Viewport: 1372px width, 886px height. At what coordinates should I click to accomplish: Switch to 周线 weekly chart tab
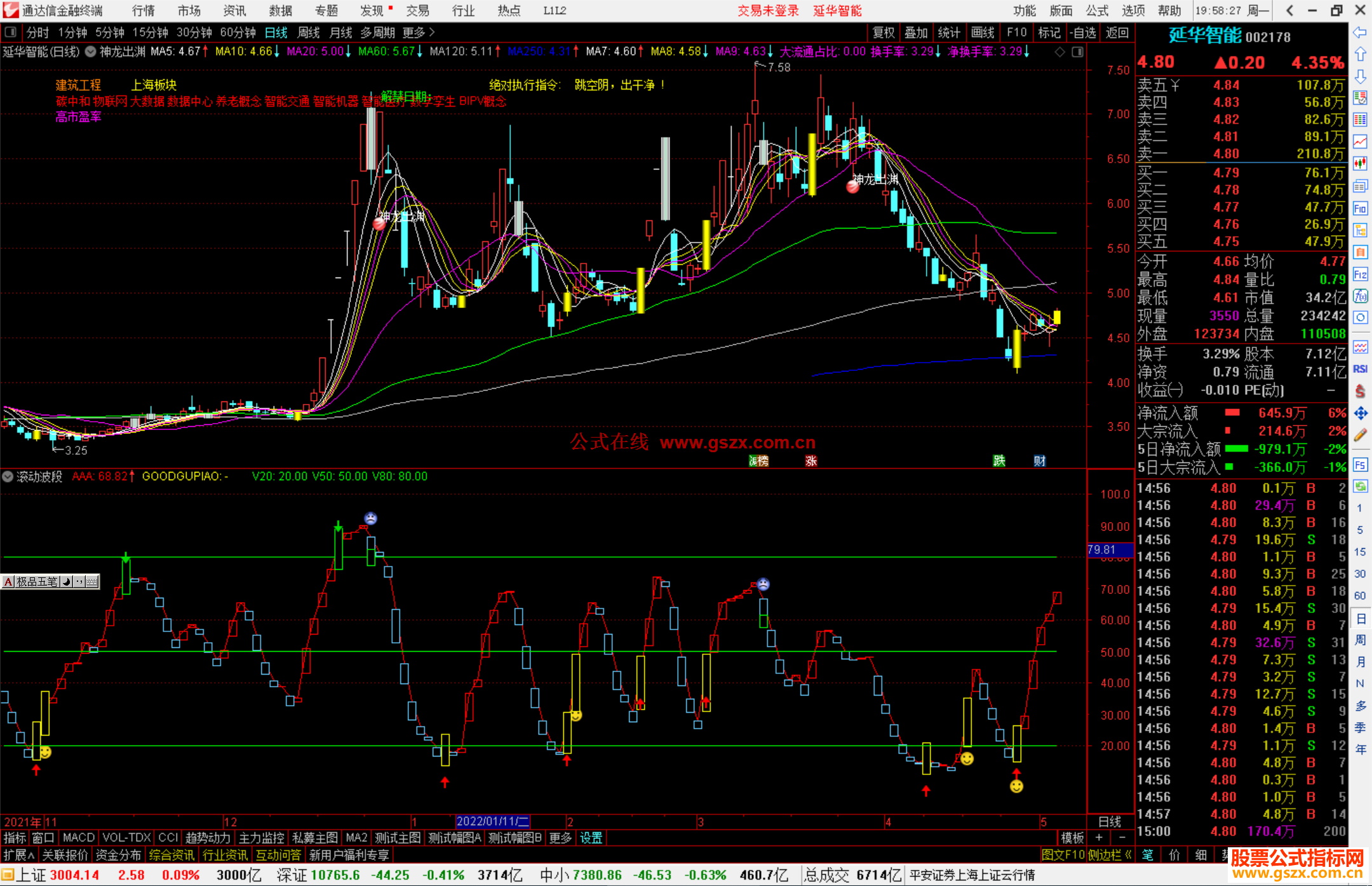tap(309, 32)
